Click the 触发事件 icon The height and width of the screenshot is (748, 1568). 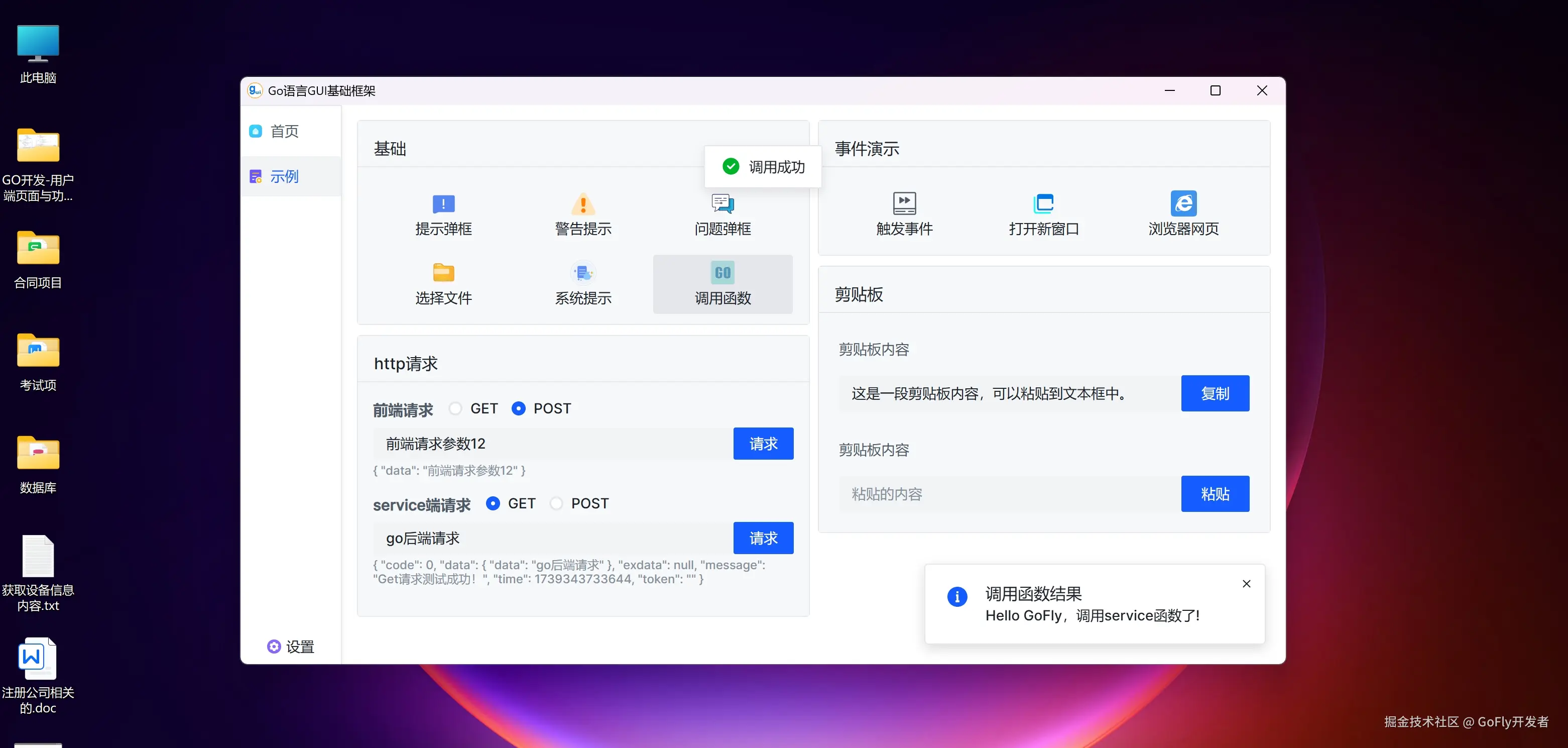(x=904, y=203)
